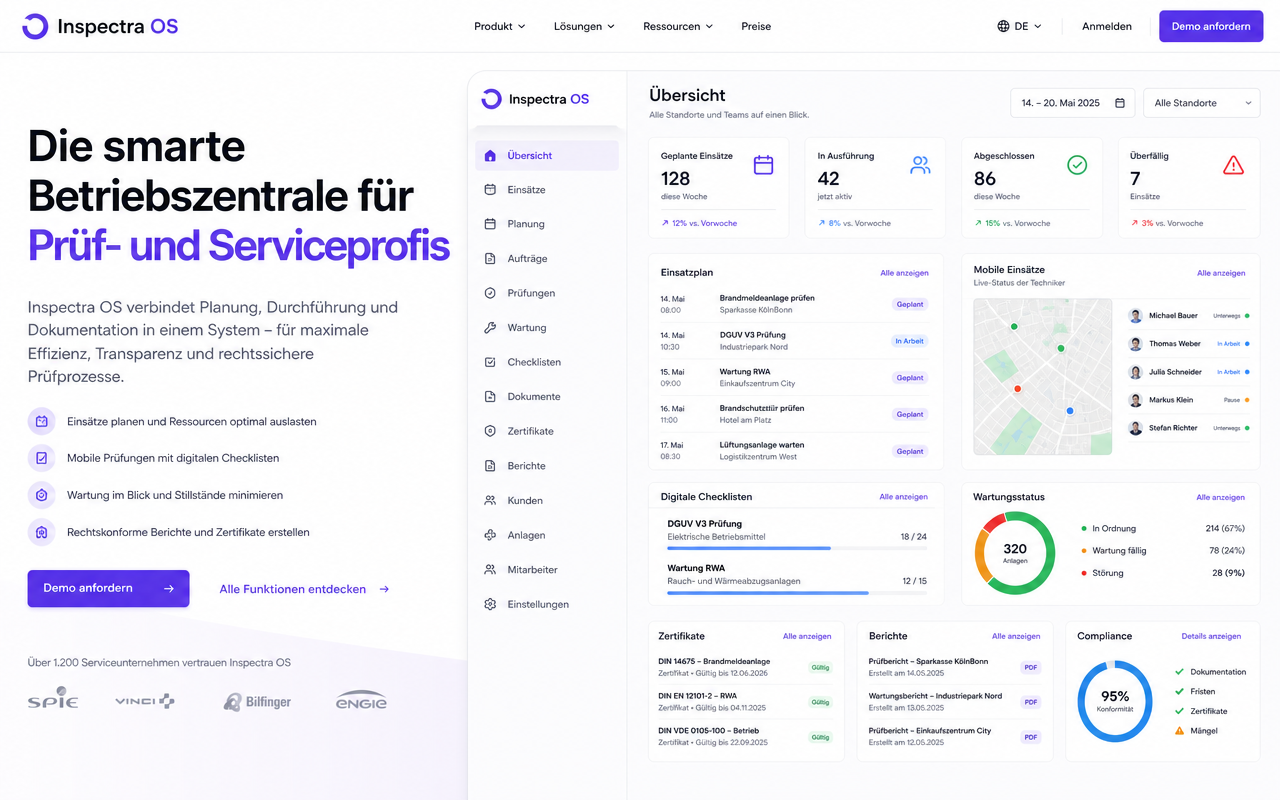Click the Einsätze calendar icon in sidebar
The image size is (1280, 800).
[490, 189]
